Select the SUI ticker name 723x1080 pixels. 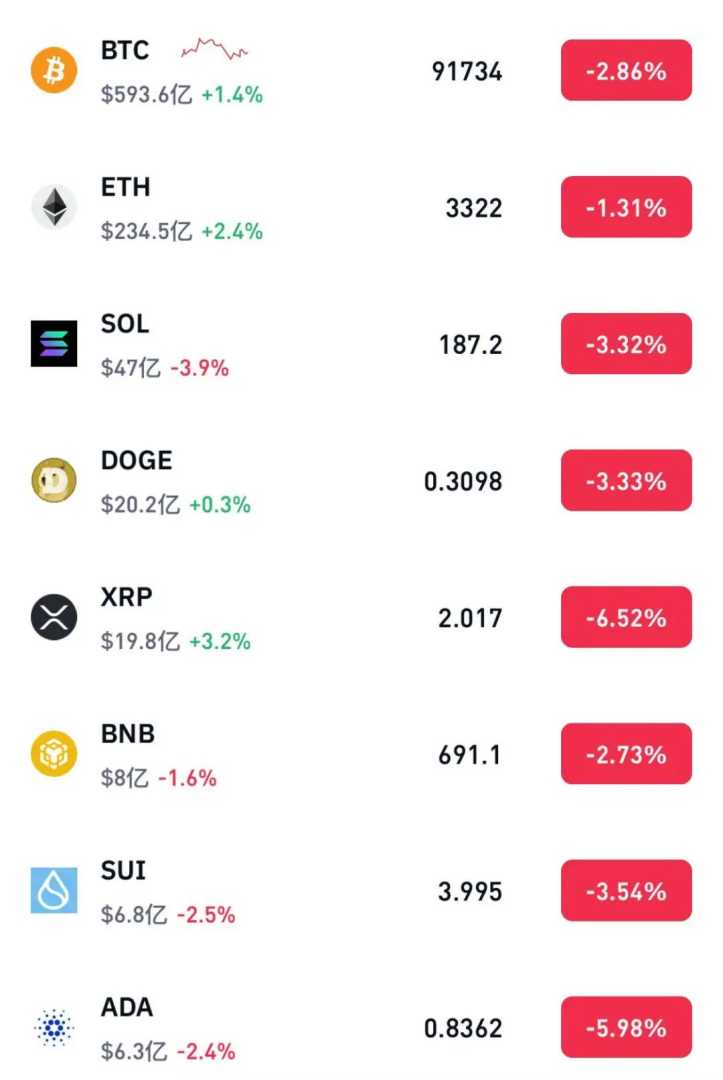point(123,870)
